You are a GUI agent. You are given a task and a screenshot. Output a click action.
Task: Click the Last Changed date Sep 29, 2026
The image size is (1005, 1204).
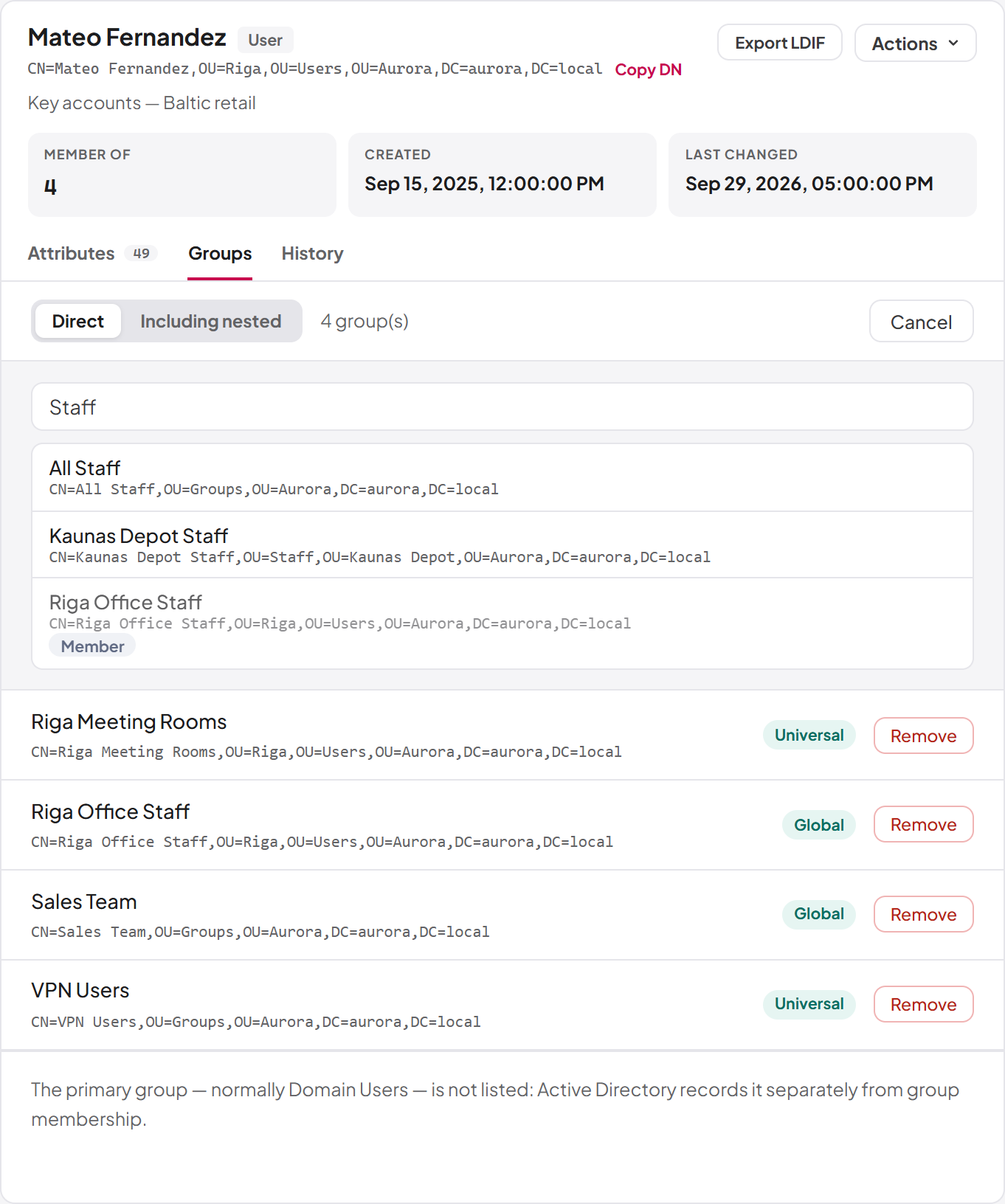tap(809, 184)
